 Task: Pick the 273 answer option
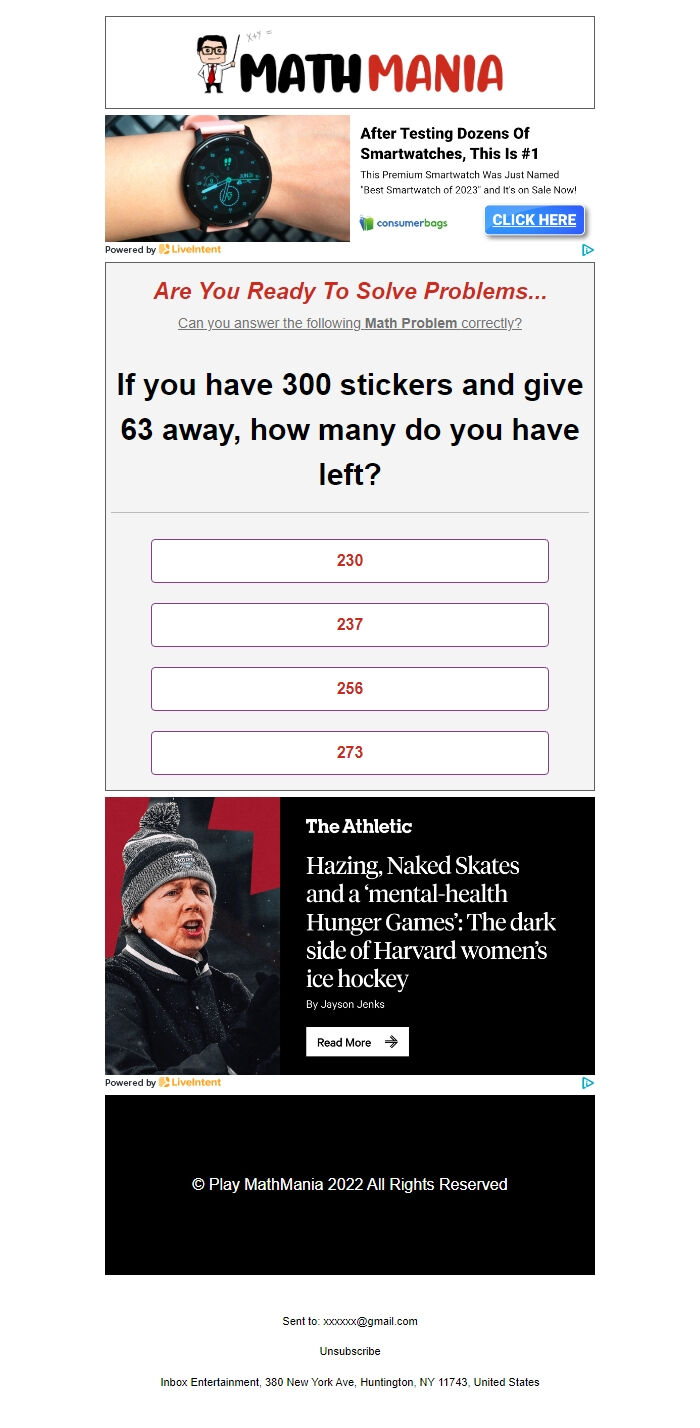pos(350,753)
